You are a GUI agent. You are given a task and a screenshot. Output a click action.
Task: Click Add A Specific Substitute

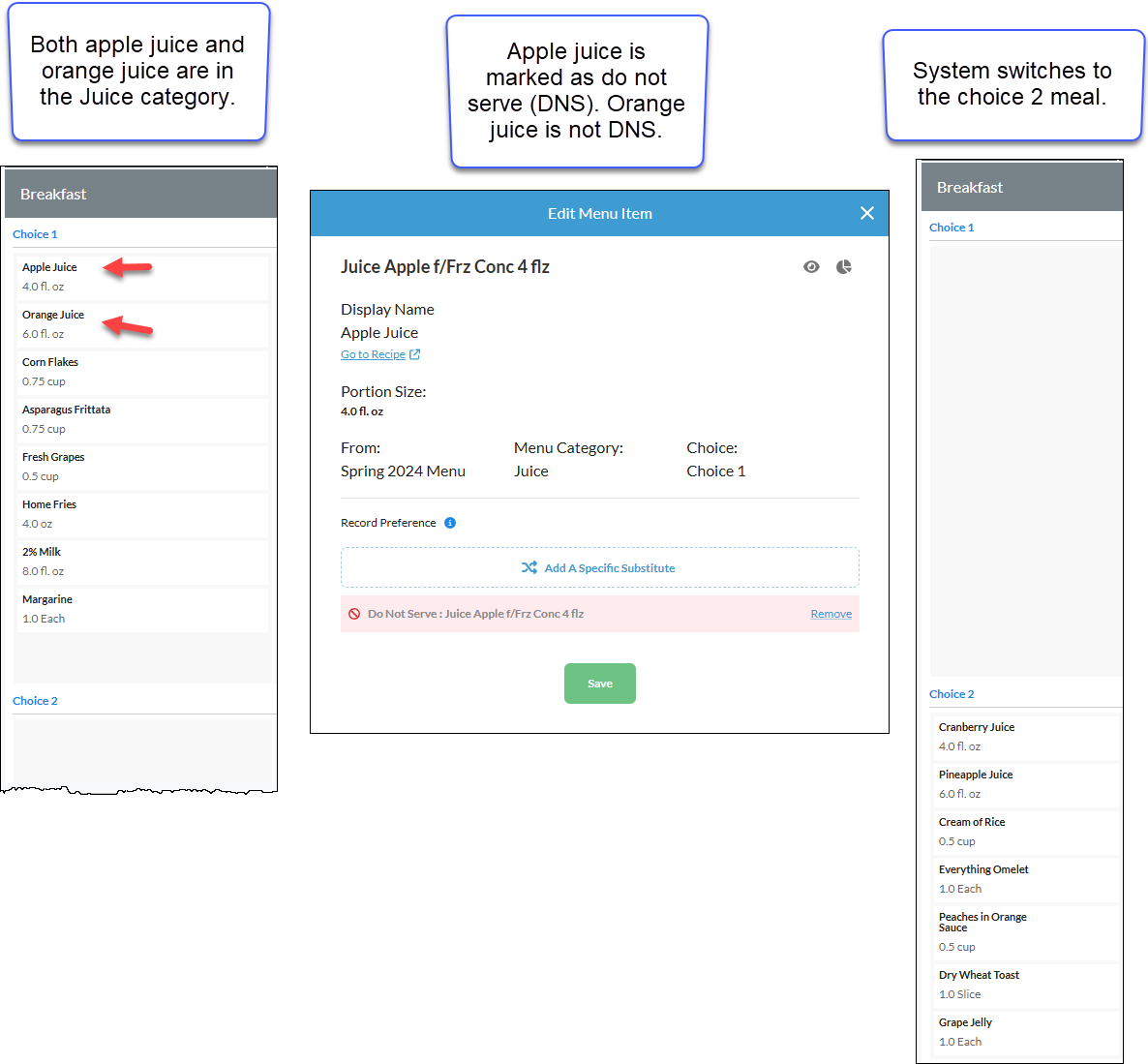[599, 567]
